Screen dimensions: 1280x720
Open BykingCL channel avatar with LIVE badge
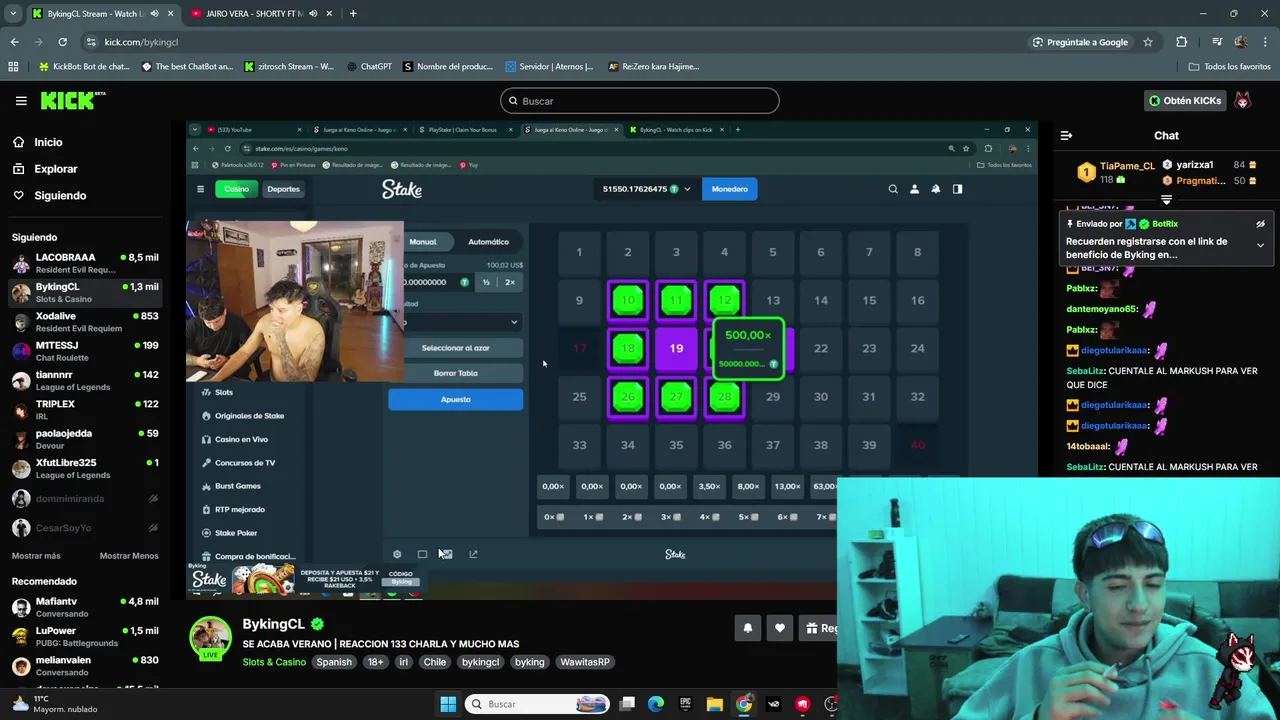coord(211,639)
